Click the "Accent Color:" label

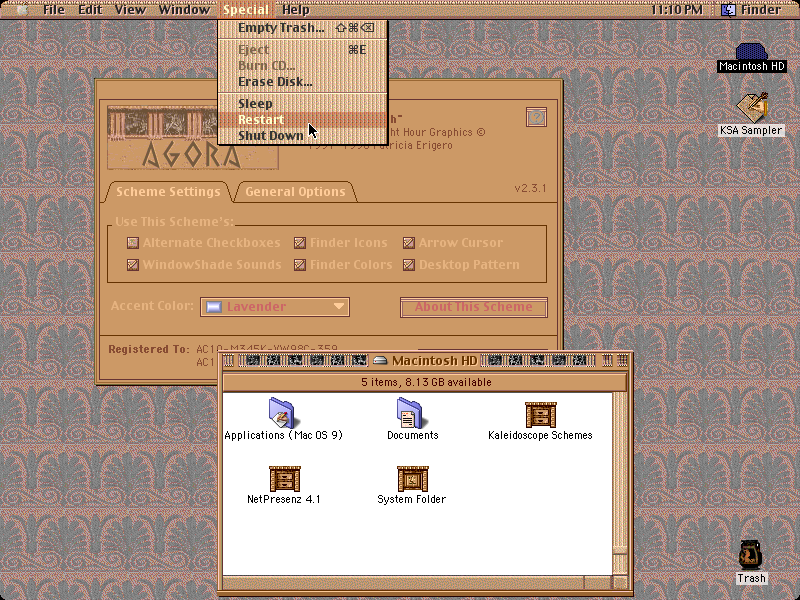pos(152,306)
